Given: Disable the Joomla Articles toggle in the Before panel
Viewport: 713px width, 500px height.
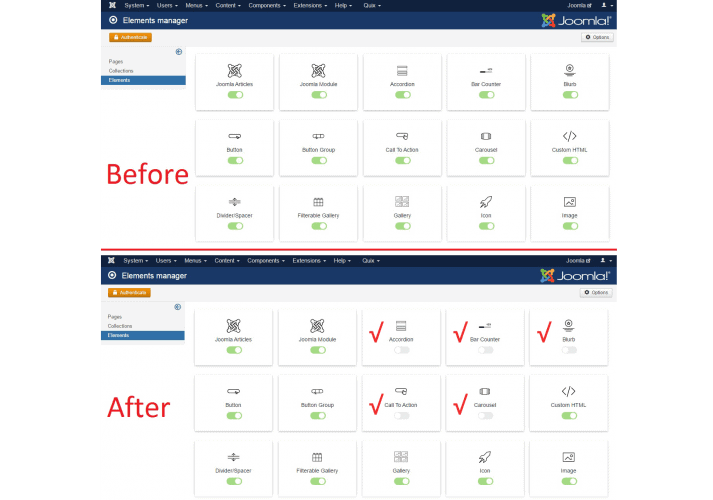Looking at the screenshot, I should [x=234, y=94].
